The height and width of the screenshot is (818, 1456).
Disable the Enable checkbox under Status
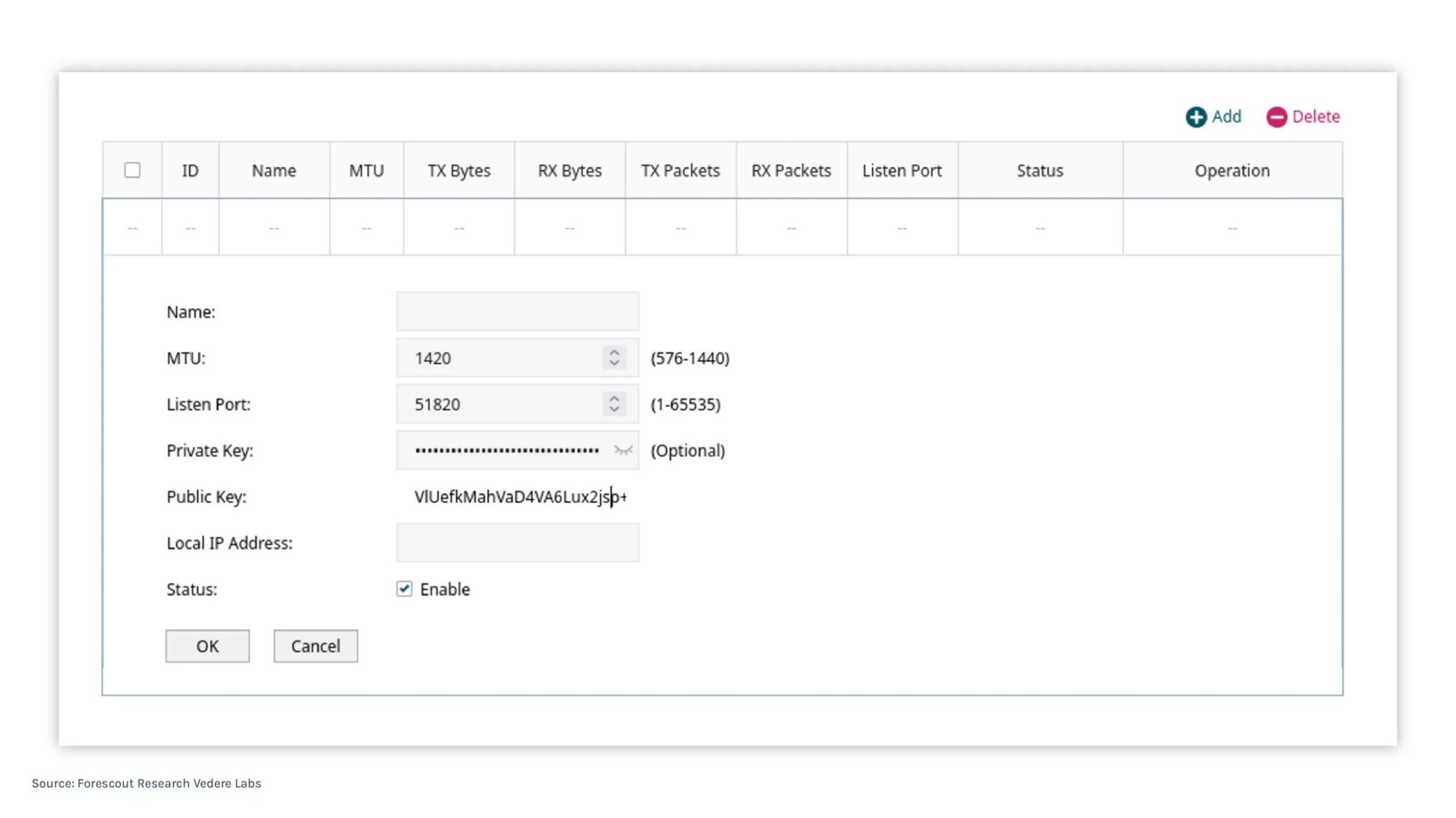405,589
